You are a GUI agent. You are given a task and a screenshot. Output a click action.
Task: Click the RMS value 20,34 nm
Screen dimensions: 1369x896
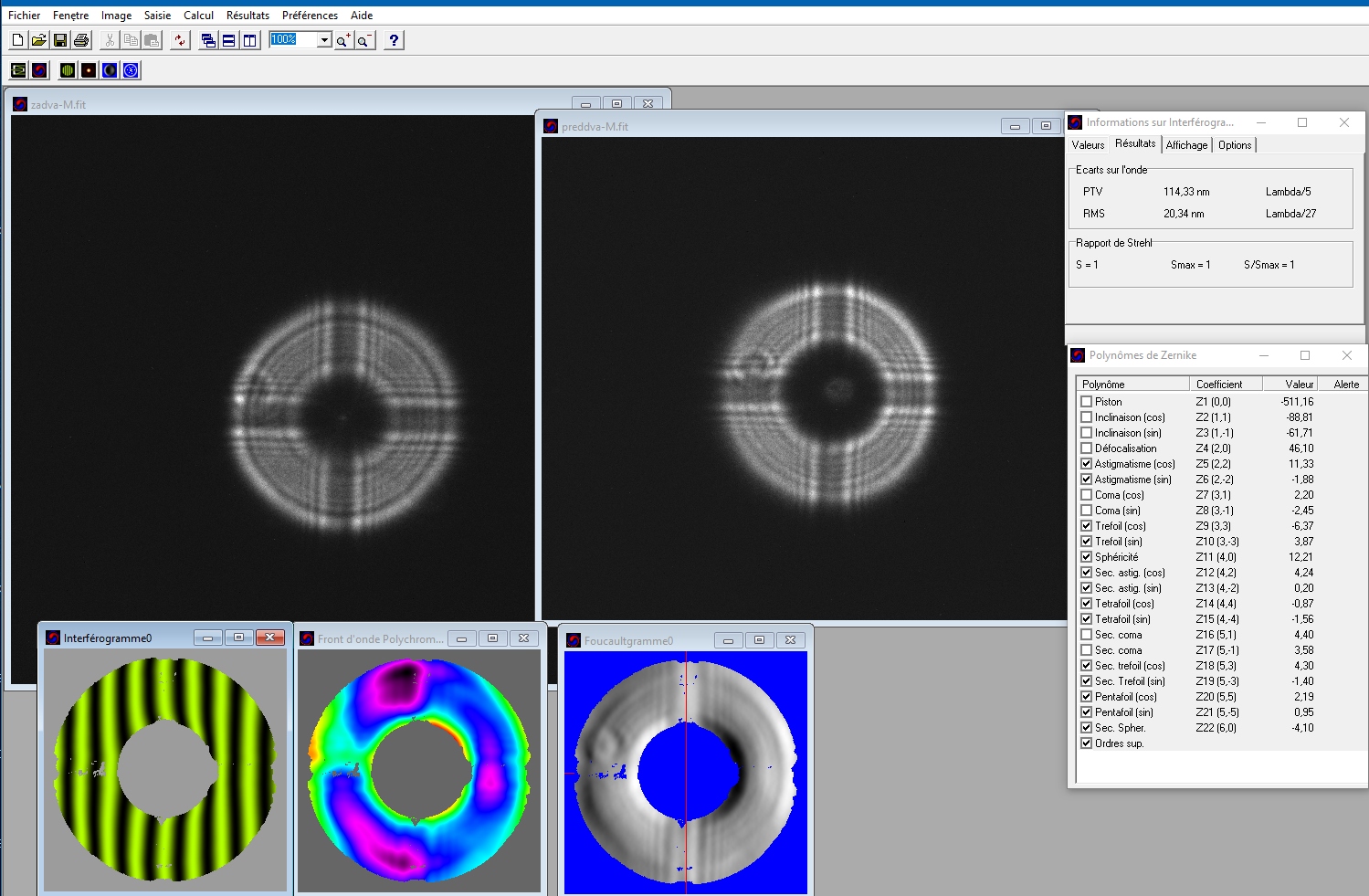coord(1184,214)
